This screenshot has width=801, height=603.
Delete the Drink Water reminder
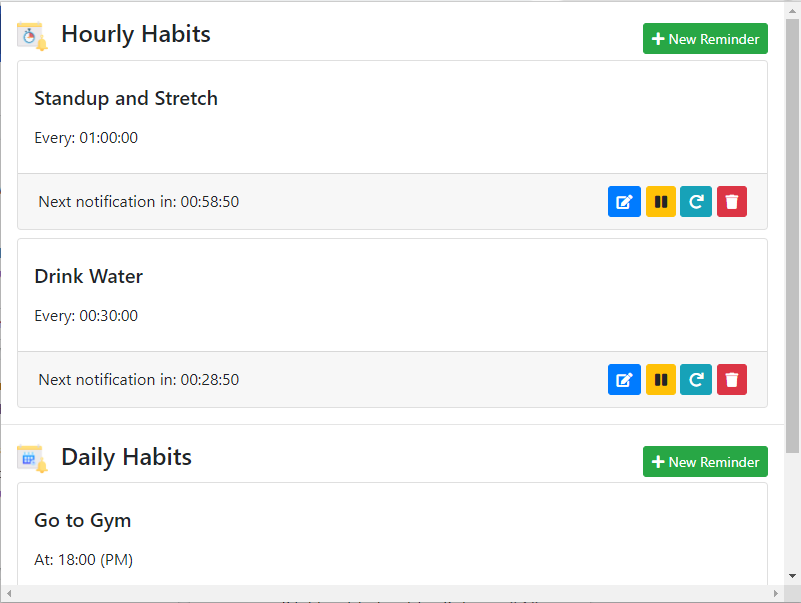pyautogui.click(x=732, y=380)
